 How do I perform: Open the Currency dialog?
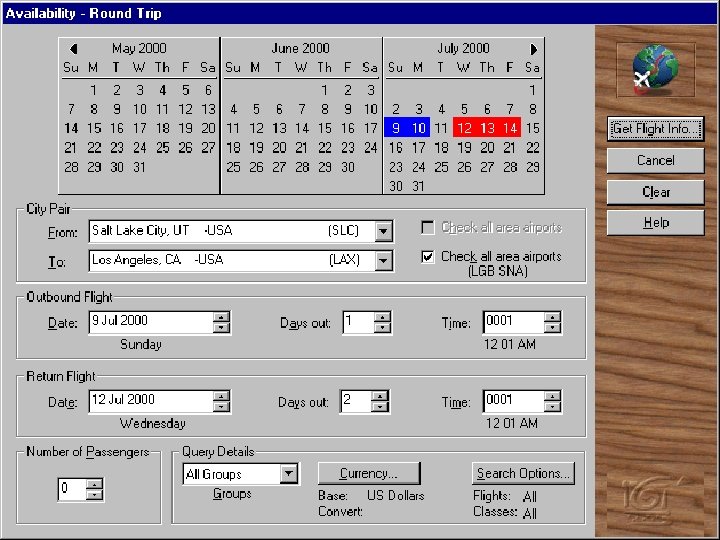(x=369, y=473)
